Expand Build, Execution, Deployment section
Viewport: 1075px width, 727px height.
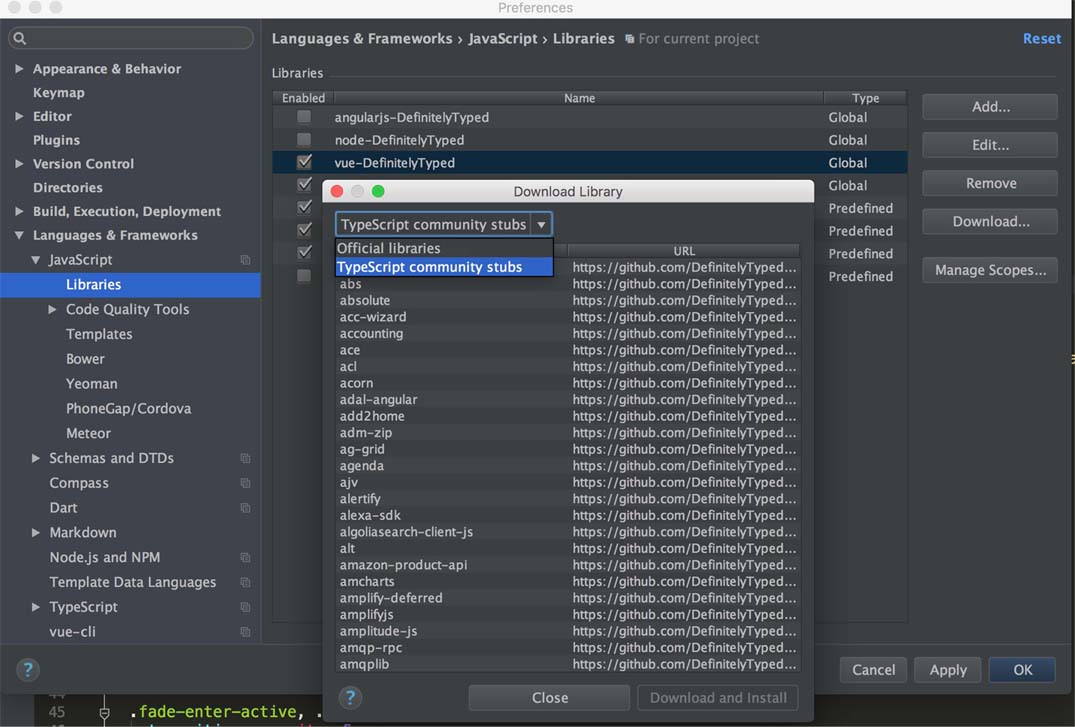click(x=19, y=211)
